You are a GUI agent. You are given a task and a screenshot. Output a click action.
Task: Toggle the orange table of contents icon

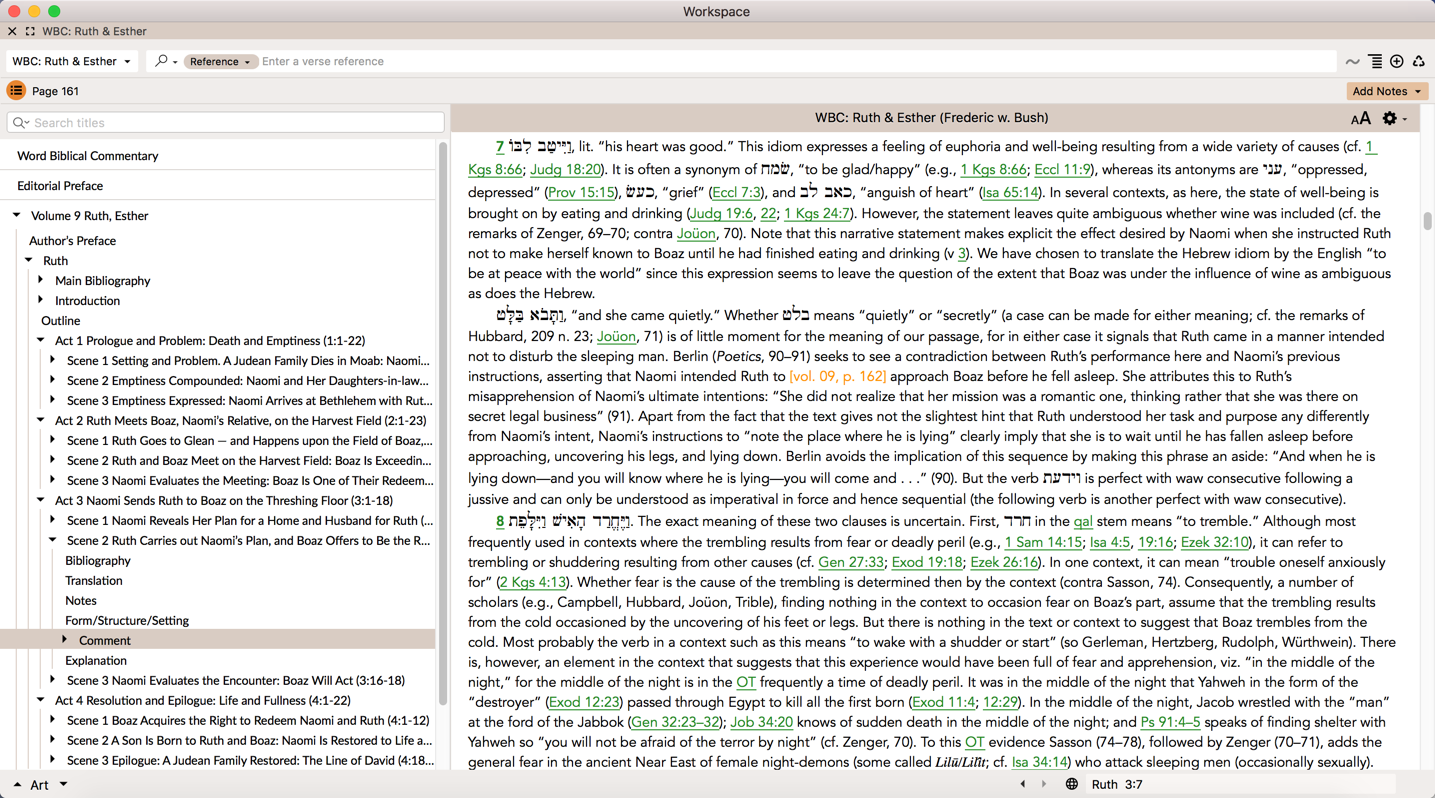pyautogui.click(x=16, y=91)
